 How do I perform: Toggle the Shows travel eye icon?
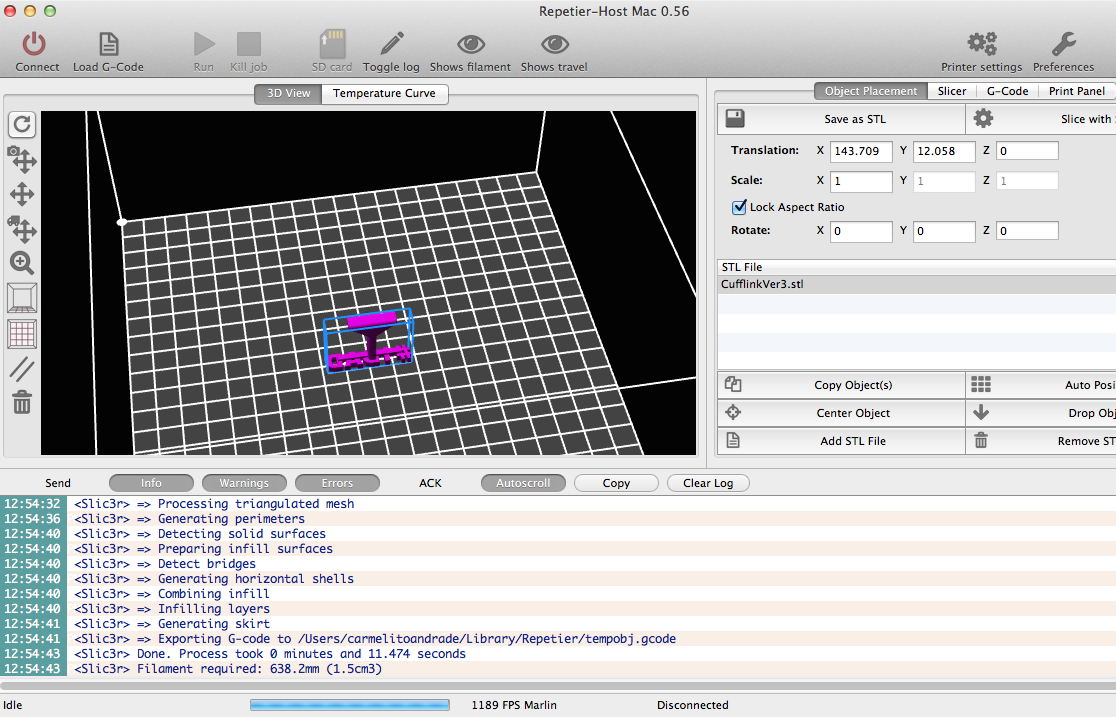click(x=554, y=44)
